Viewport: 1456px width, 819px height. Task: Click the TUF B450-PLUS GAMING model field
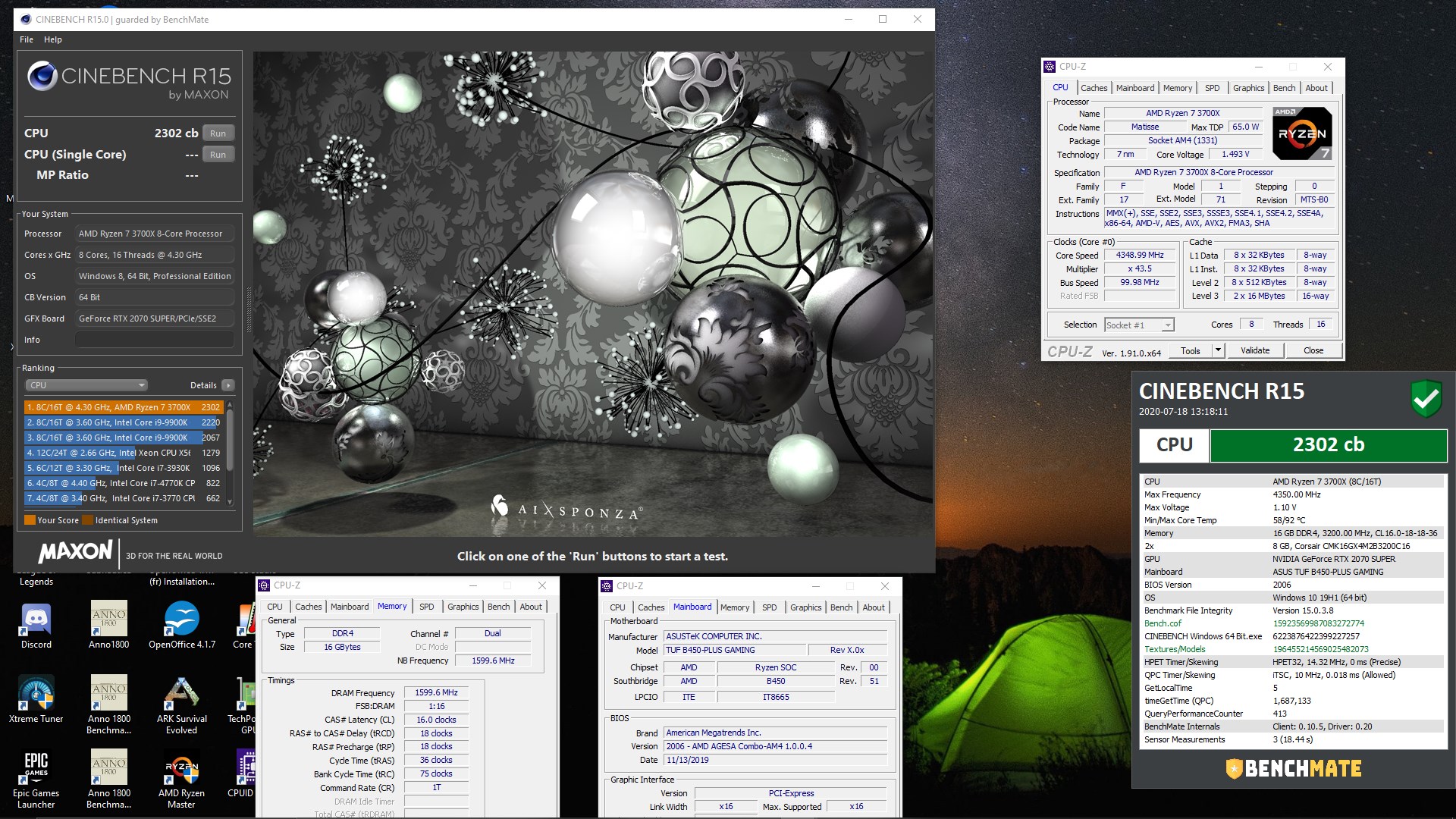[x=735, y=650]
